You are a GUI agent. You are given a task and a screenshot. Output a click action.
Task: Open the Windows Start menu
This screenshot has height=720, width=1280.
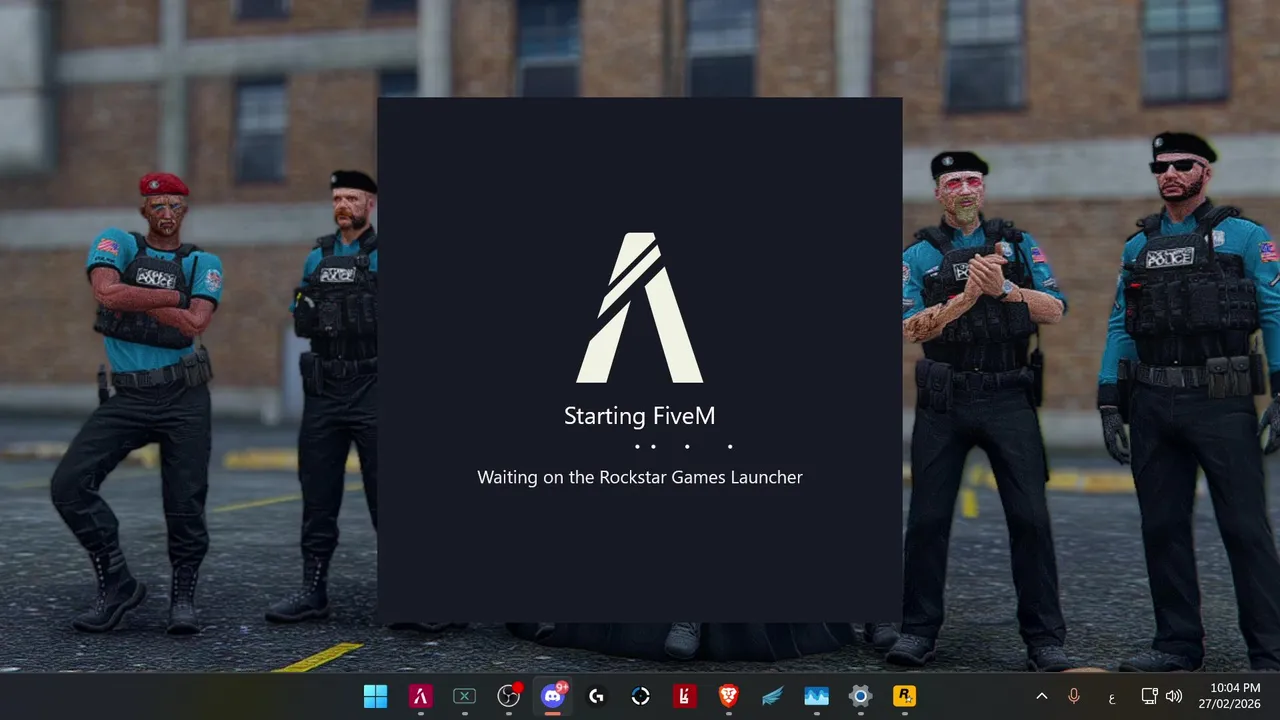(x=376, y=696)
